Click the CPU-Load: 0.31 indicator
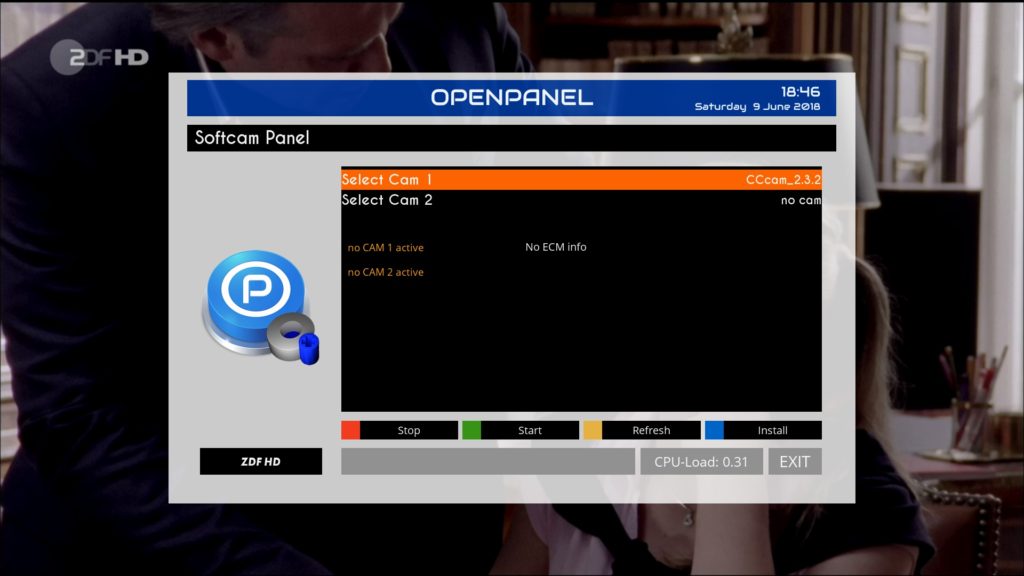 701,462
